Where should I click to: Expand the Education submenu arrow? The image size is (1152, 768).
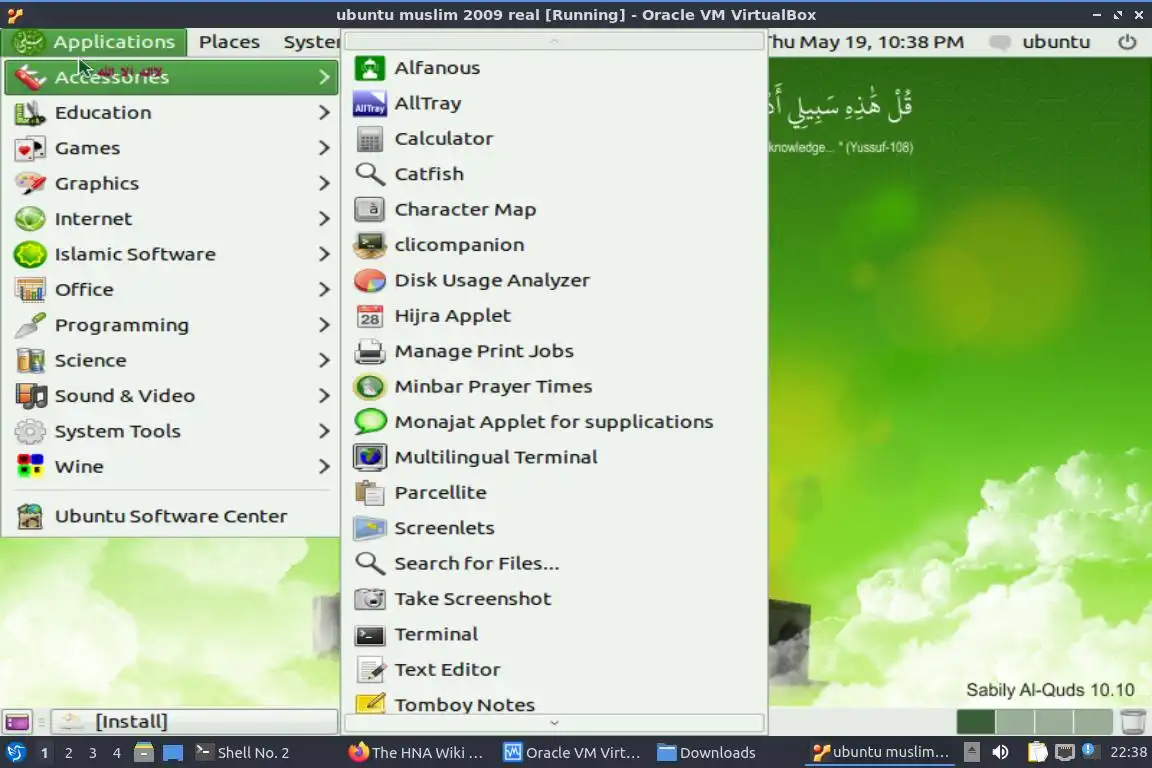[x=324, y=112]
